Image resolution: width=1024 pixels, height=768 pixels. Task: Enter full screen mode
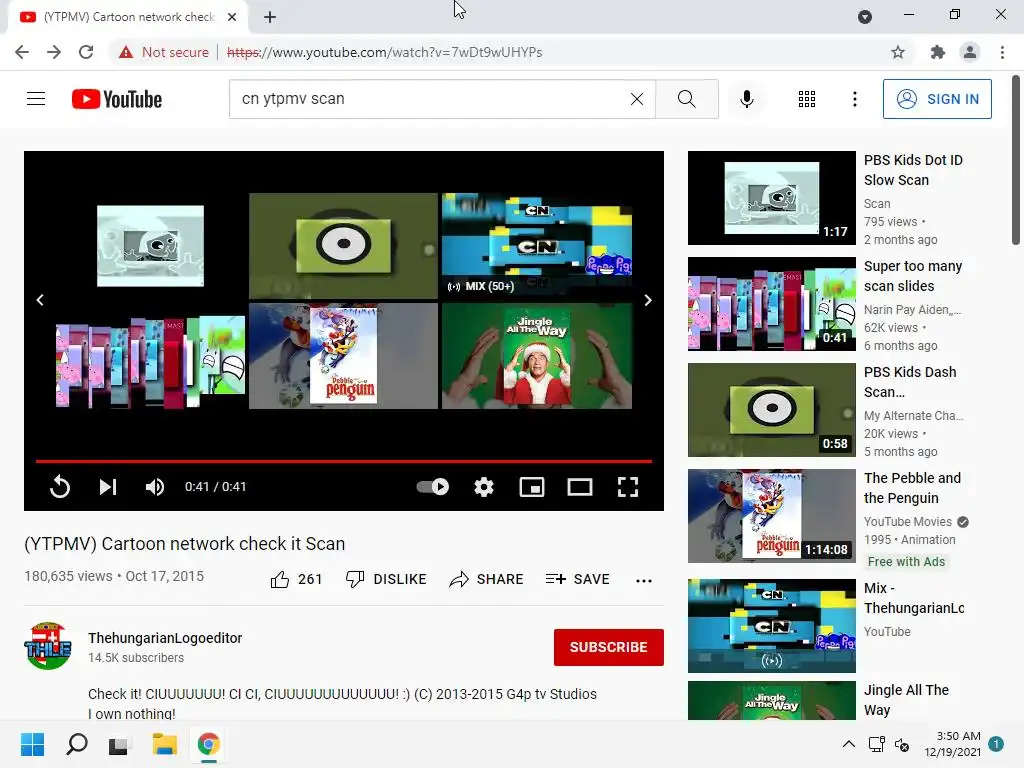pyautogui.click(x=628, y=487)
